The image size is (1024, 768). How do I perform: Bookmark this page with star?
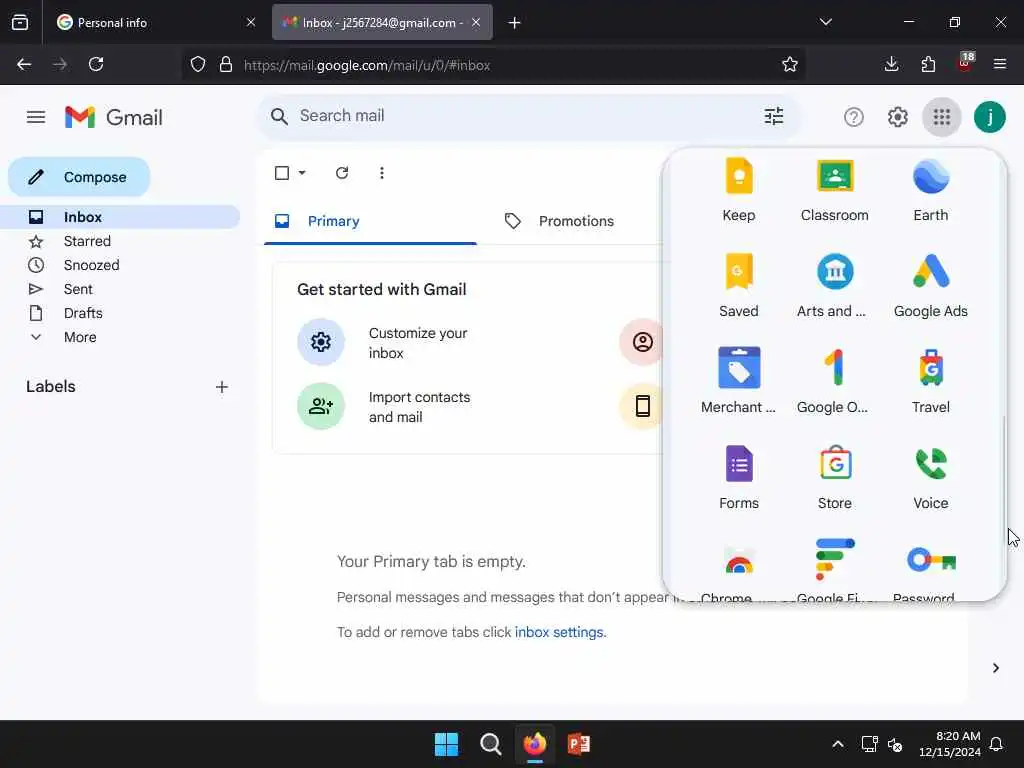pyautogui.click(x=790, y=65)
